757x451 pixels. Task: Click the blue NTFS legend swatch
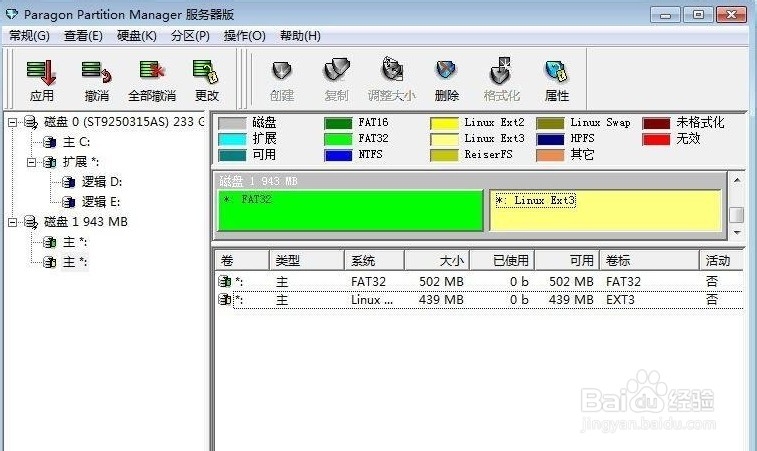[338, 155]
